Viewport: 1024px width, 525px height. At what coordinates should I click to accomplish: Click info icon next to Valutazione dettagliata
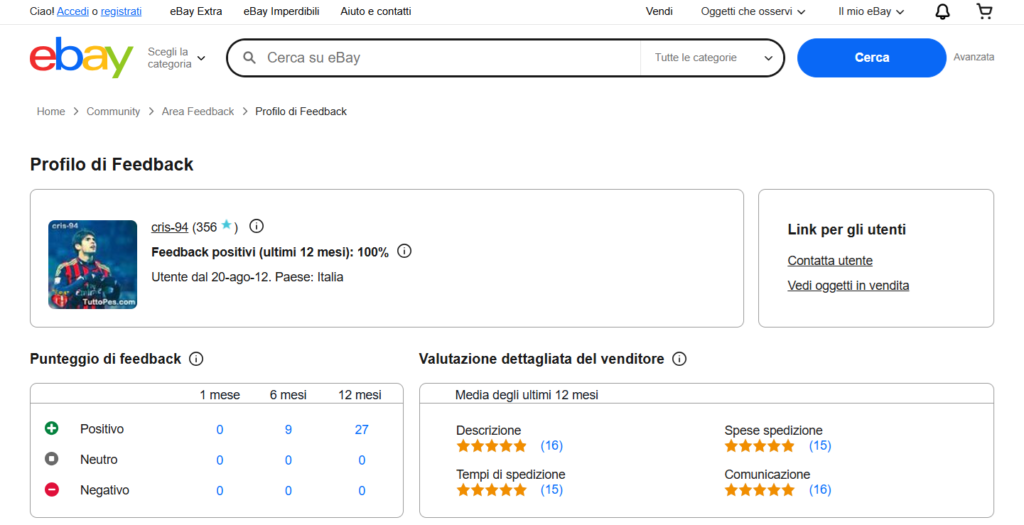[679, 358]
